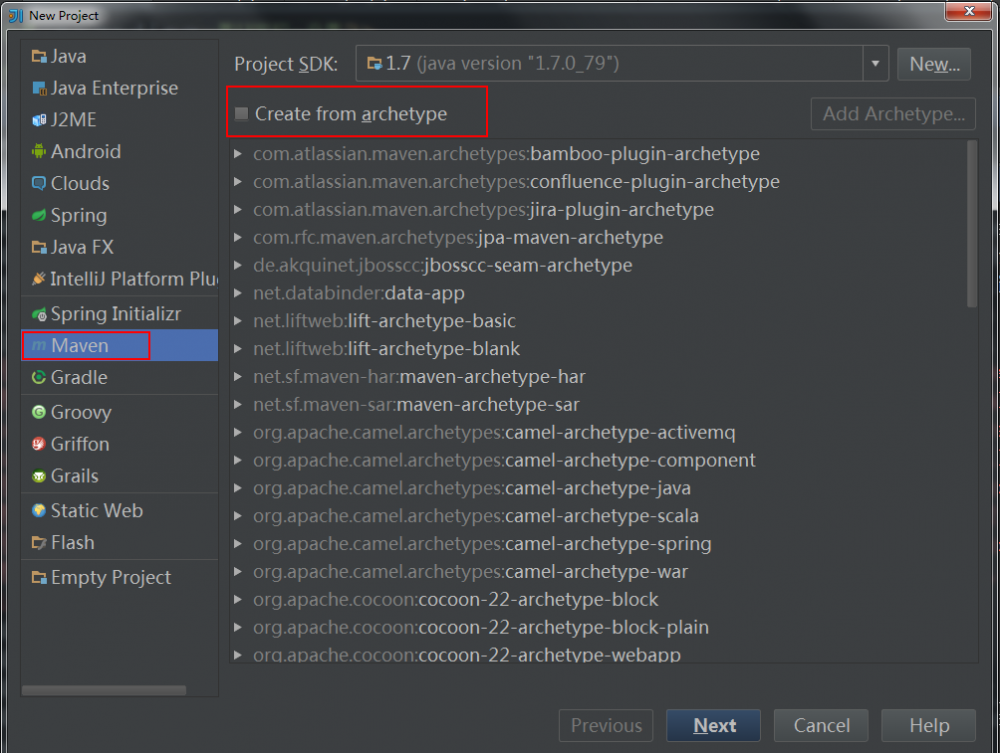Click the Groovy icon in sidebar

pyautogui.click(x=39, y=412)
